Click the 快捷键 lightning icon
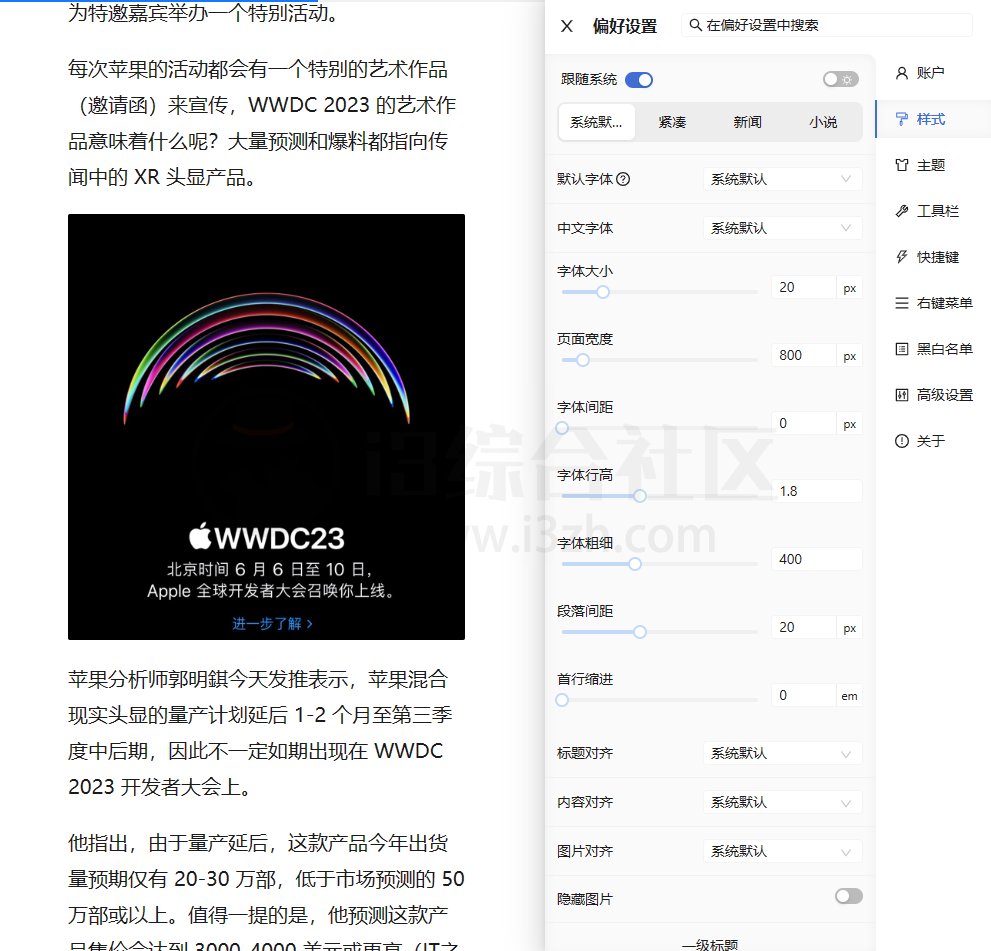Viewport: 991px width, 951px height. tap(902, 257)
